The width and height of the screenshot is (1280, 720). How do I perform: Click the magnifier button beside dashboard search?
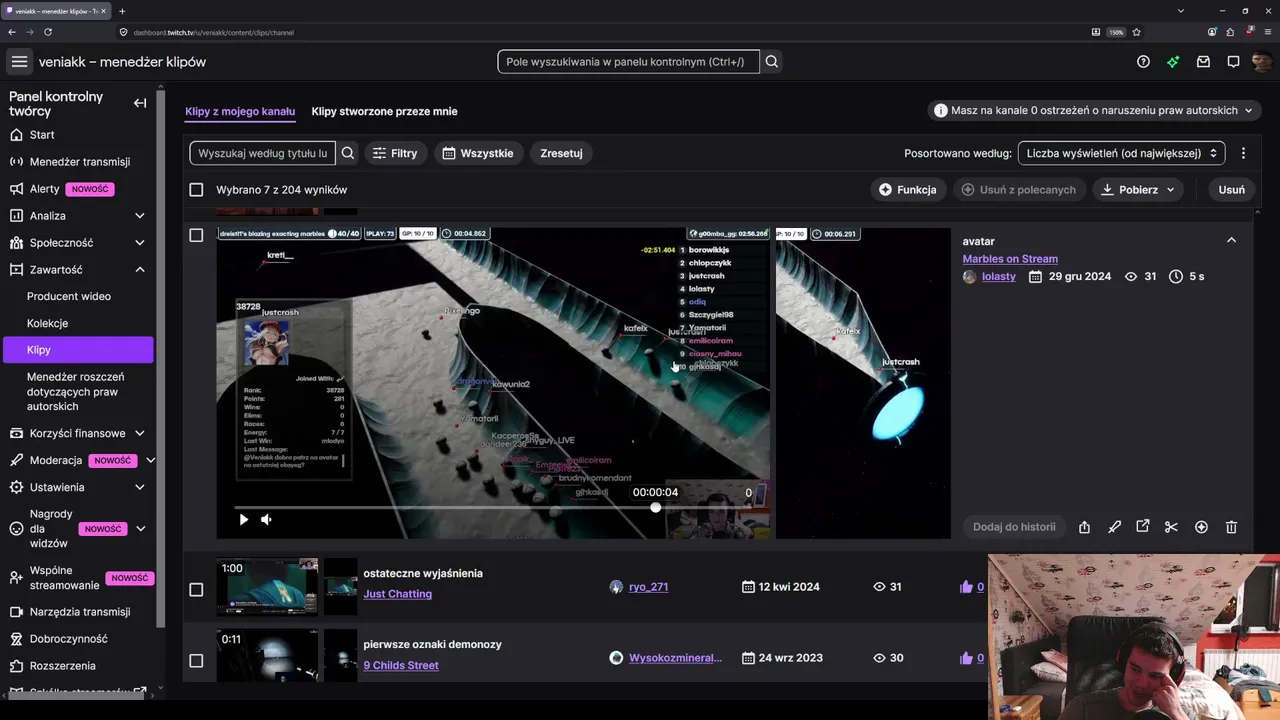click(772, 62)
